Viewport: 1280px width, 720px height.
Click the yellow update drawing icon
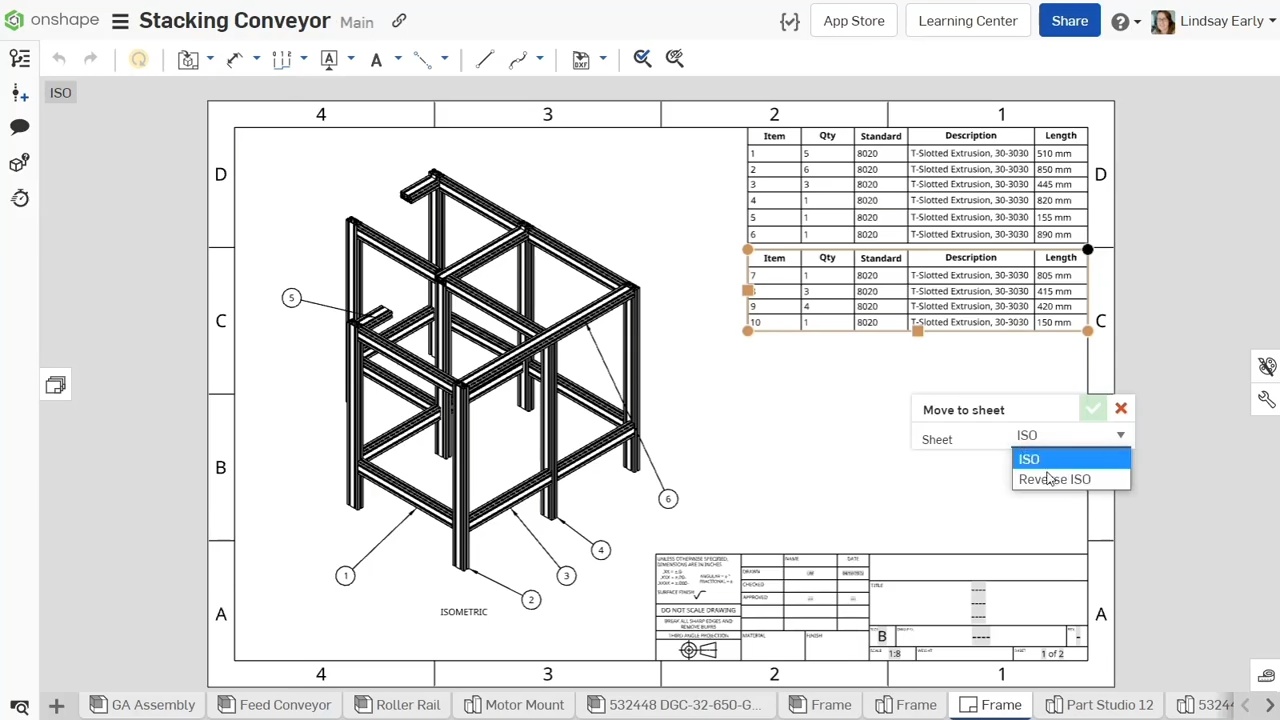(139, 60)
